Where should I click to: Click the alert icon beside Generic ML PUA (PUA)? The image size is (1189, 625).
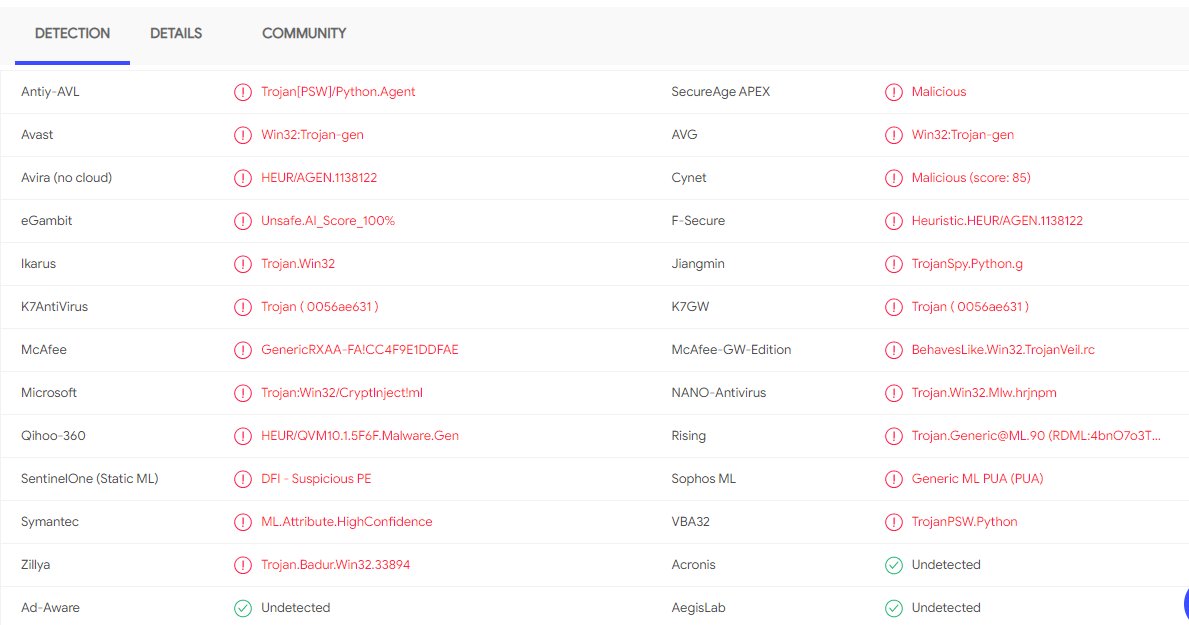(894, 479)
